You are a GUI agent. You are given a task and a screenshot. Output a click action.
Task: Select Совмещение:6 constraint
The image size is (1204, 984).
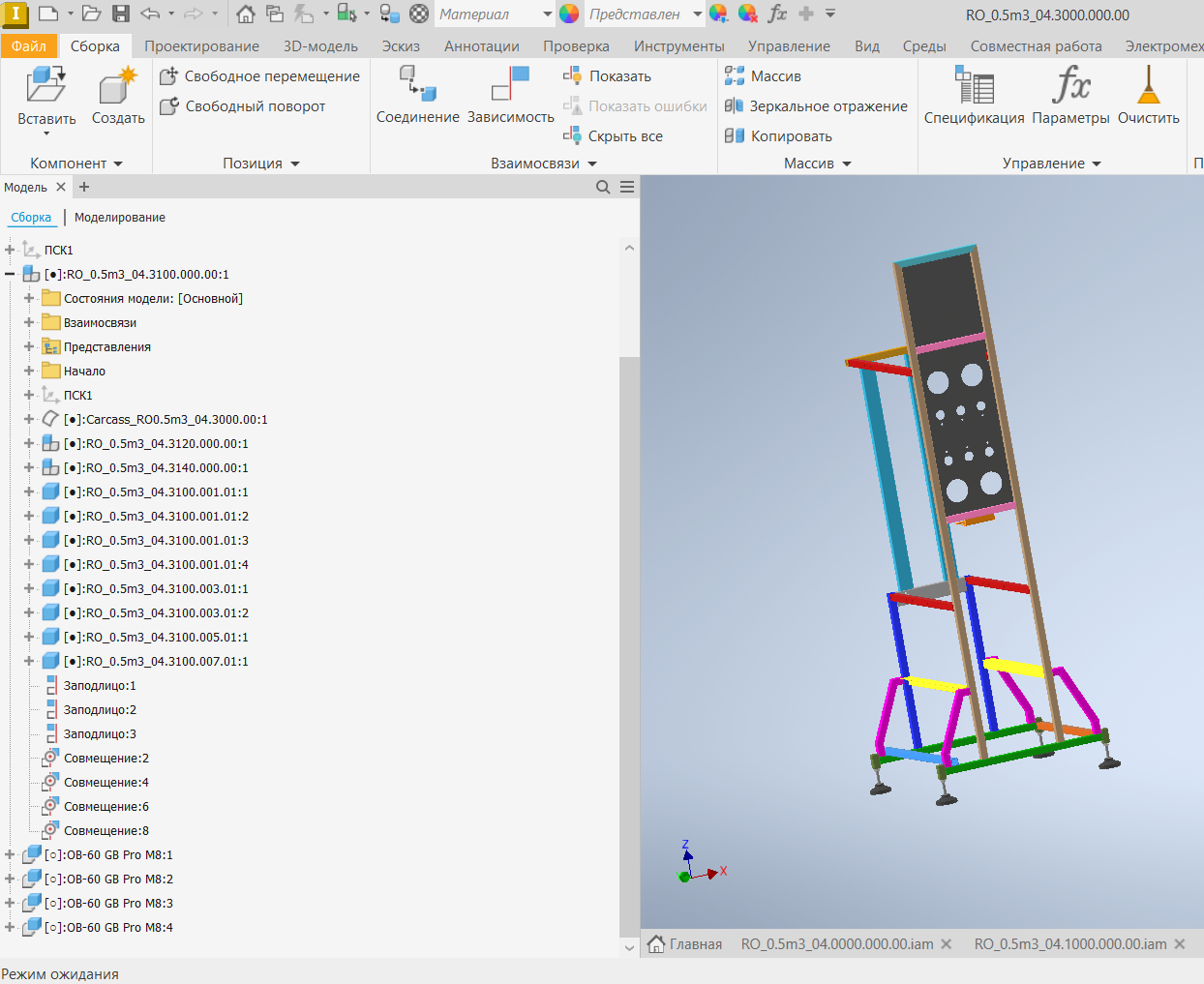coord(106,806)
